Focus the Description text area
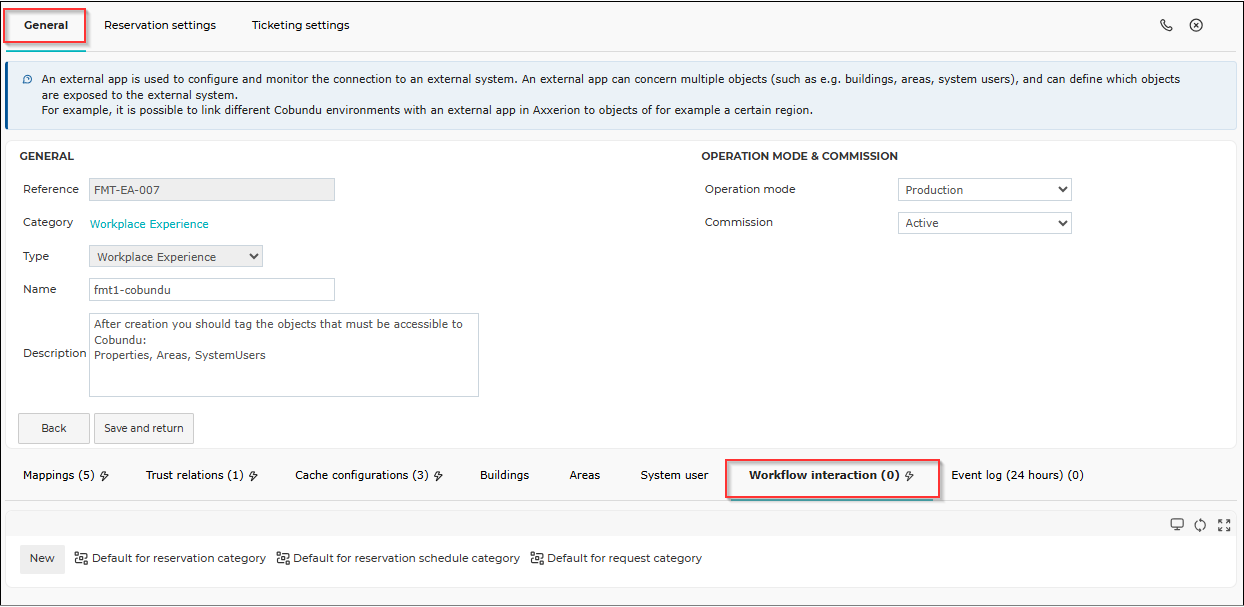The width and height of the screenshot is (1244, 607). pos(284,355)
